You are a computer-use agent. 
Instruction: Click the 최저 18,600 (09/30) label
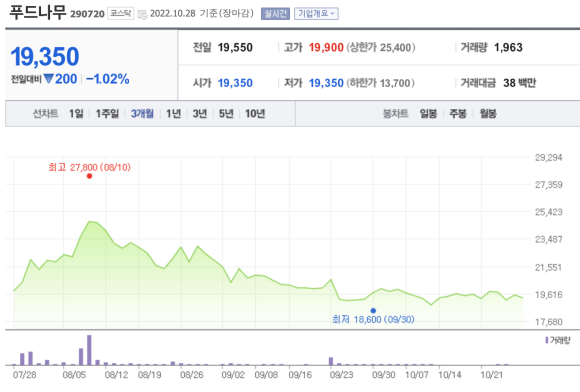[373, 319]
